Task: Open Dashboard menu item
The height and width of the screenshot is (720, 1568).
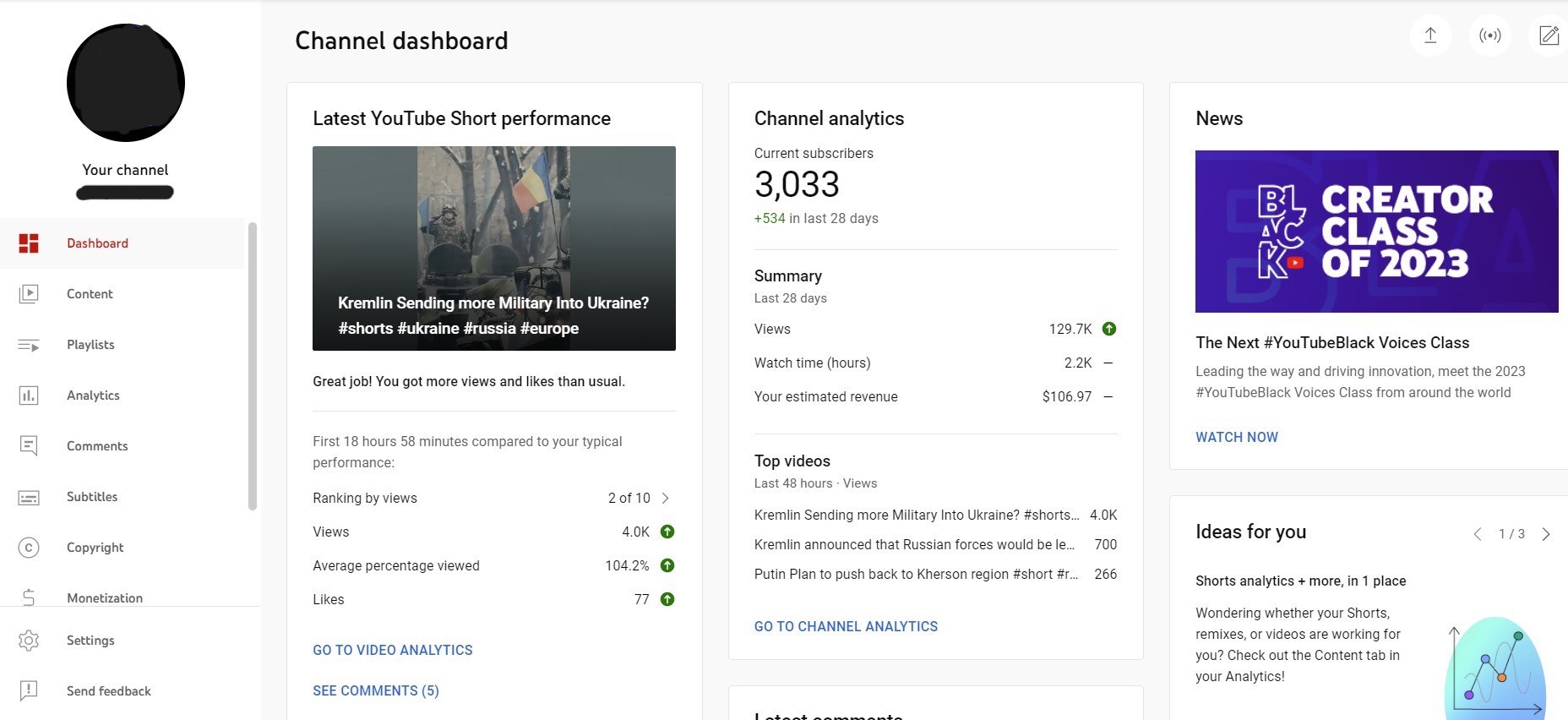Action: pyautogui.click(x=122, y=243)
